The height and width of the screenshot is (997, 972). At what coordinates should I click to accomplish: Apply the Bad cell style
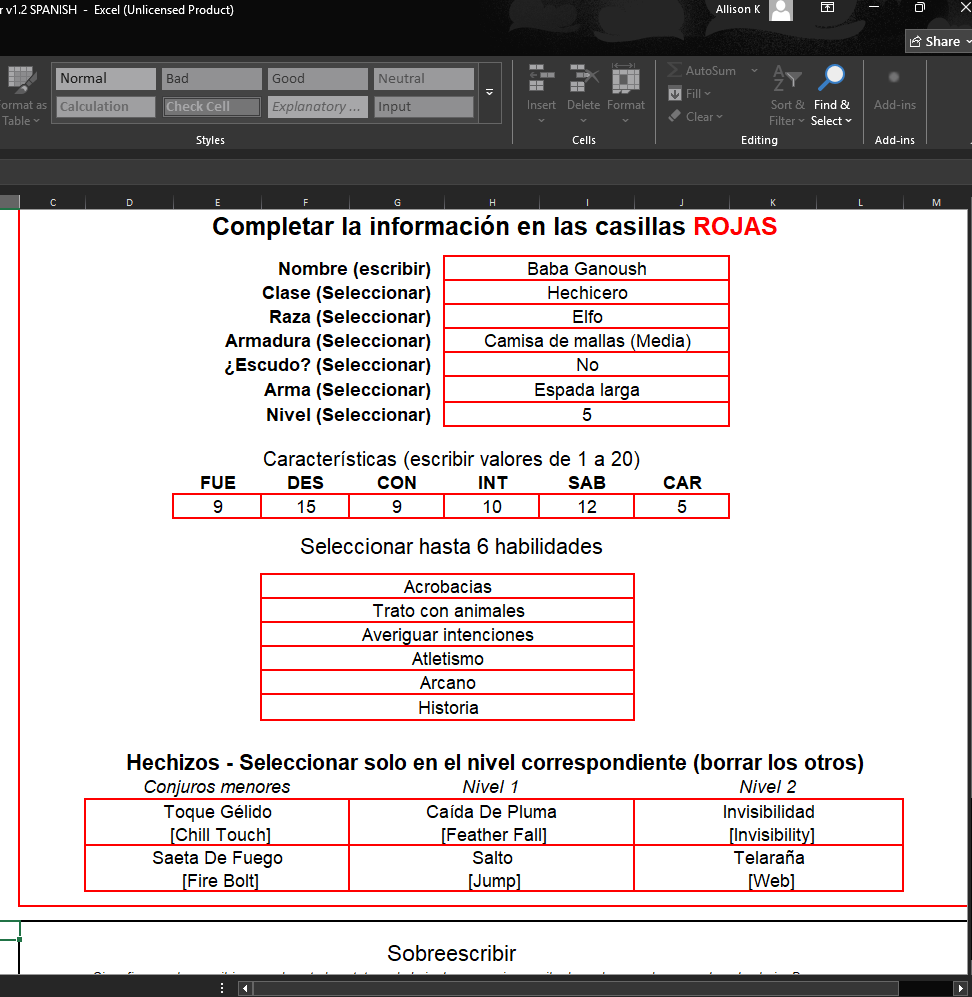click(212, 79)
